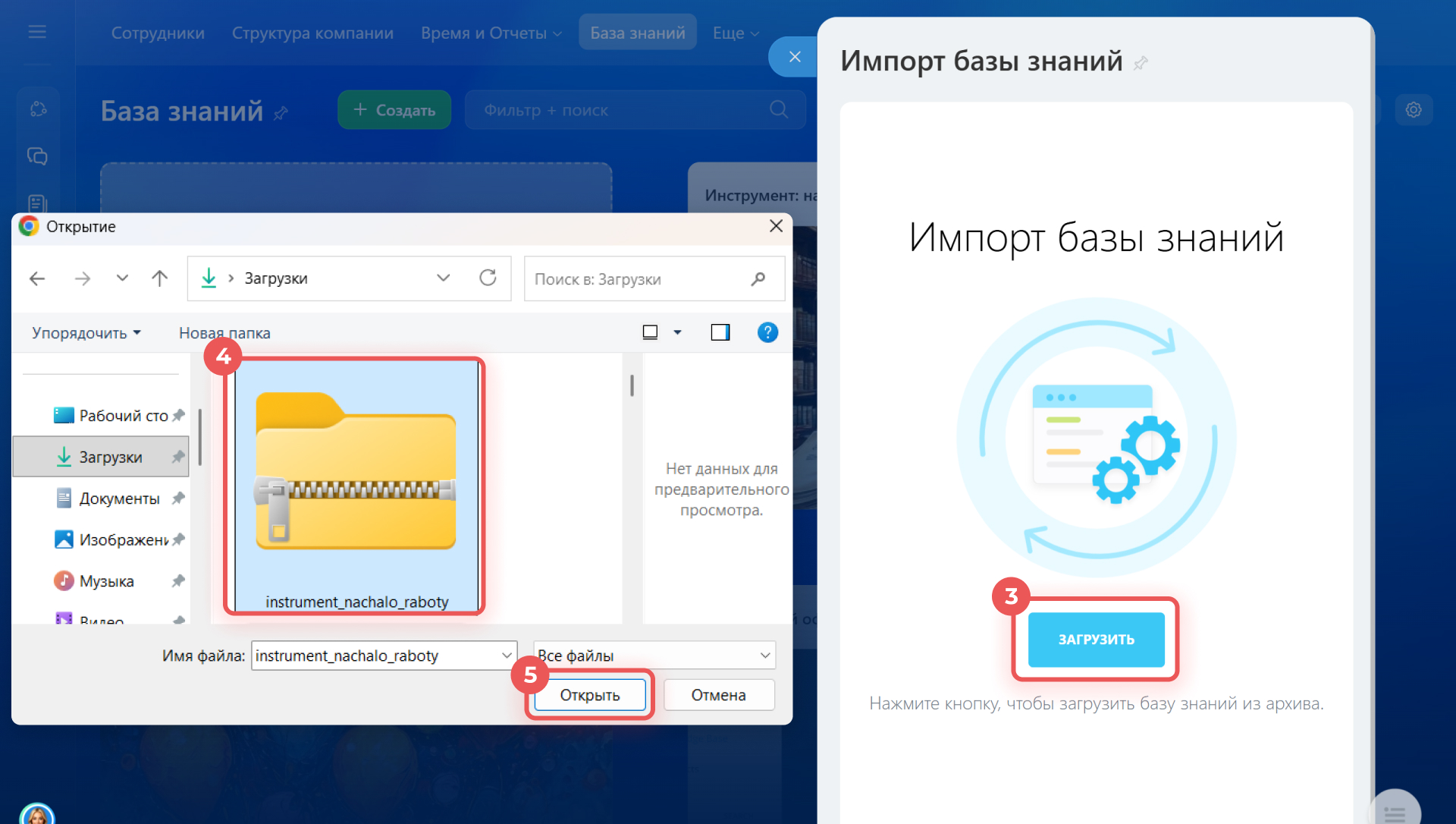Click the settings gear icon
The width and height of the screenshot is (1456, 824).
click(1414, 110)
